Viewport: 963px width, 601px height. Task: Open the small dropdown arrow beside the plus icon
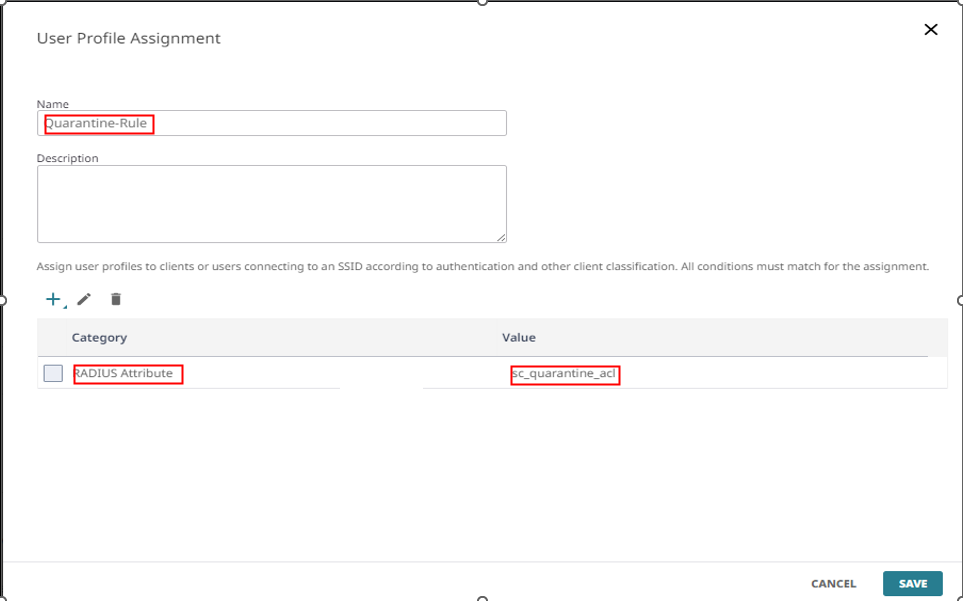[x=64, y=306]
